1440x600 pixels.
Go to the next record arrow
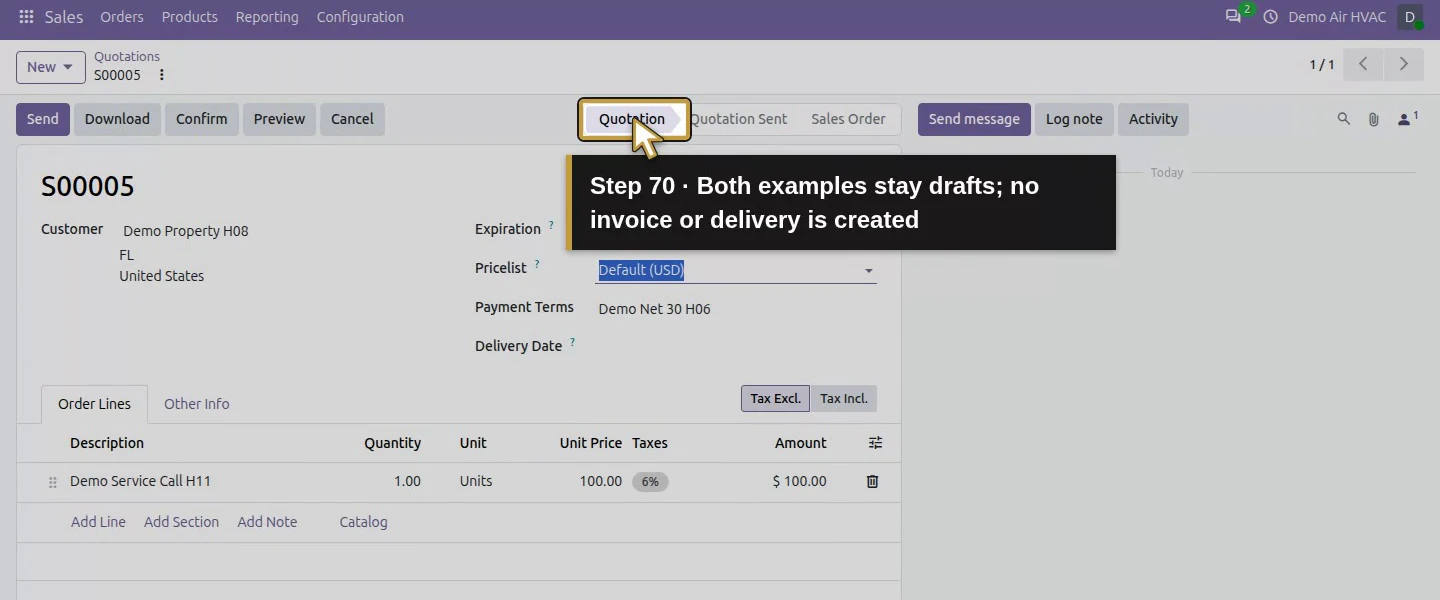(1404, 64)
